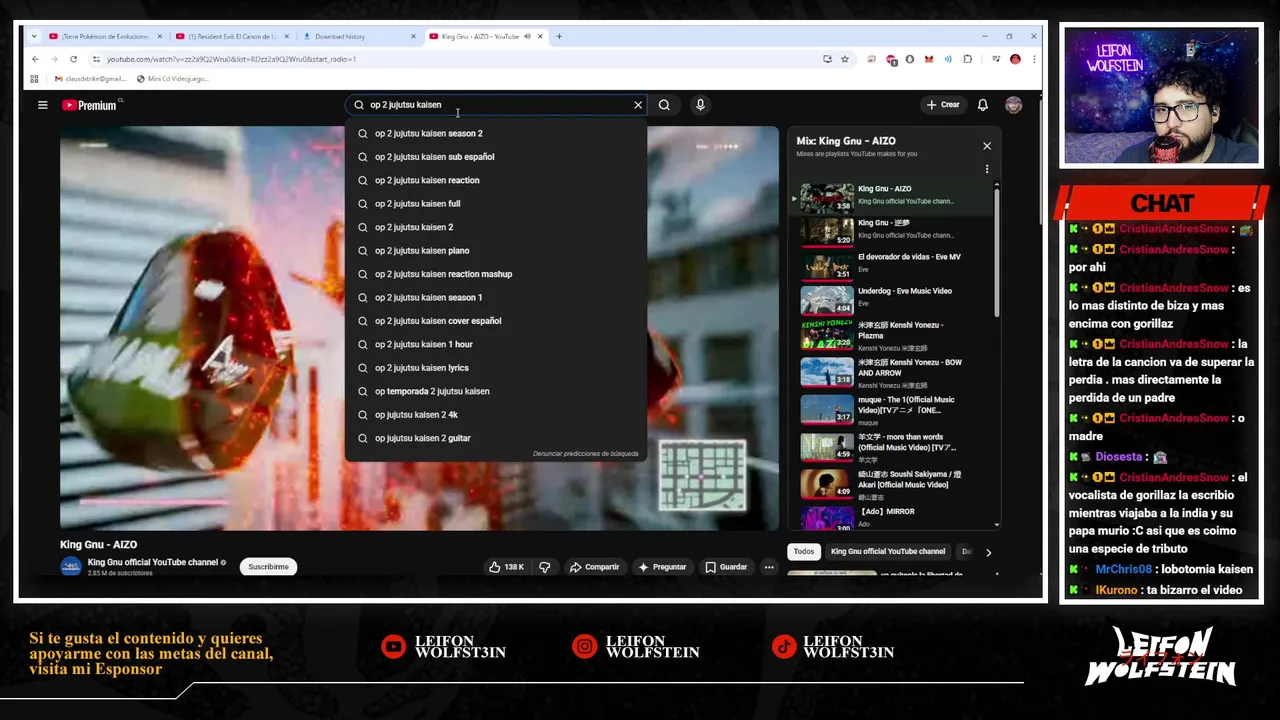Select the 'Todos' filter chip
The image size is (1280, 720).
[x=804, y=551]
